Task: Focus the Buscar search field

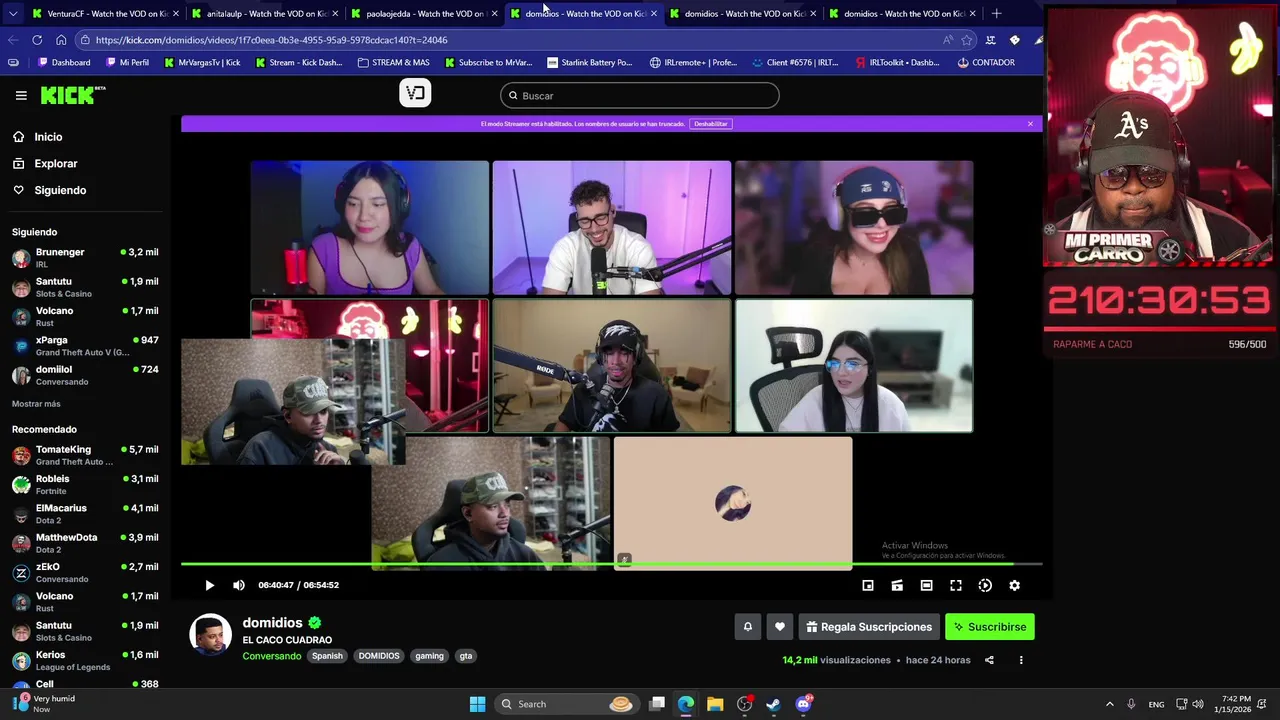Action: point(640,96)
